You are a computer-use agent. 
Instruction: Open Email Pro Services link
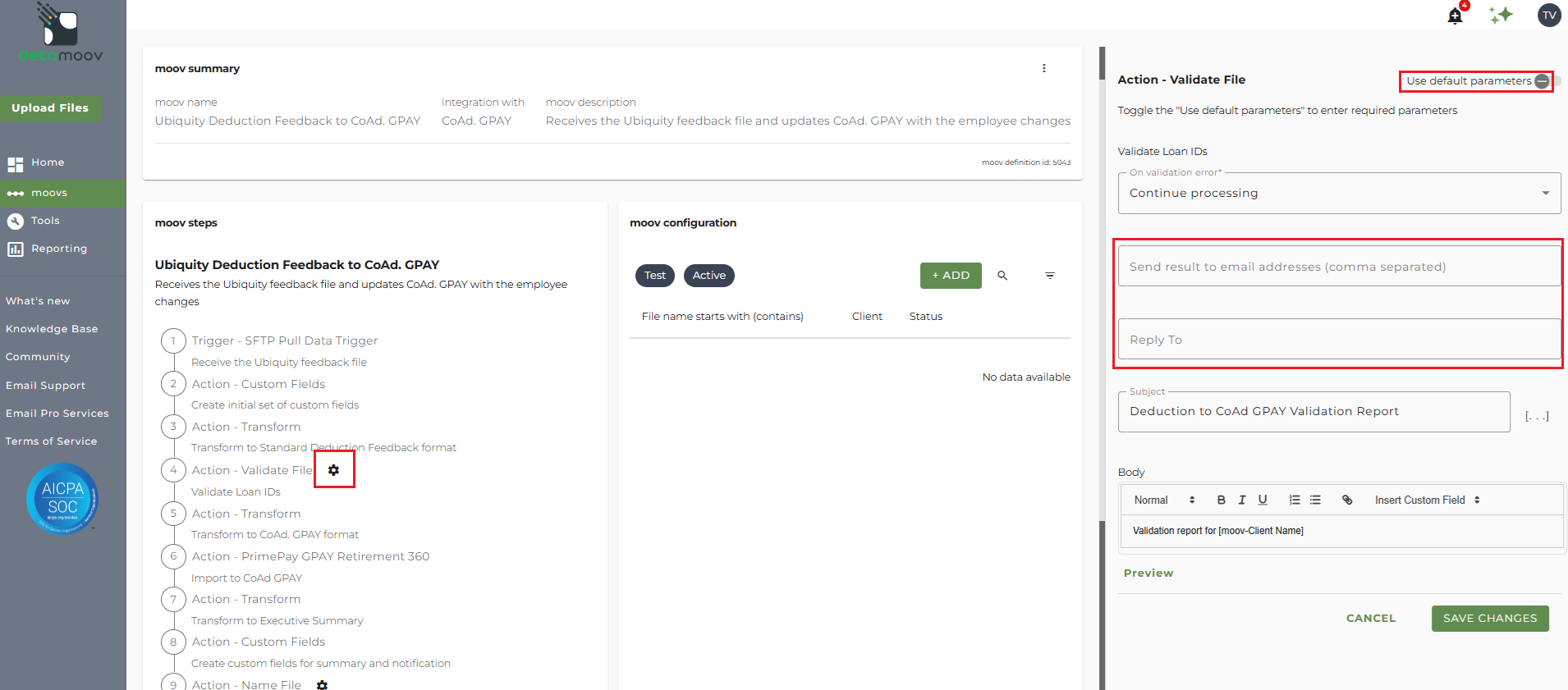point(57,414)
